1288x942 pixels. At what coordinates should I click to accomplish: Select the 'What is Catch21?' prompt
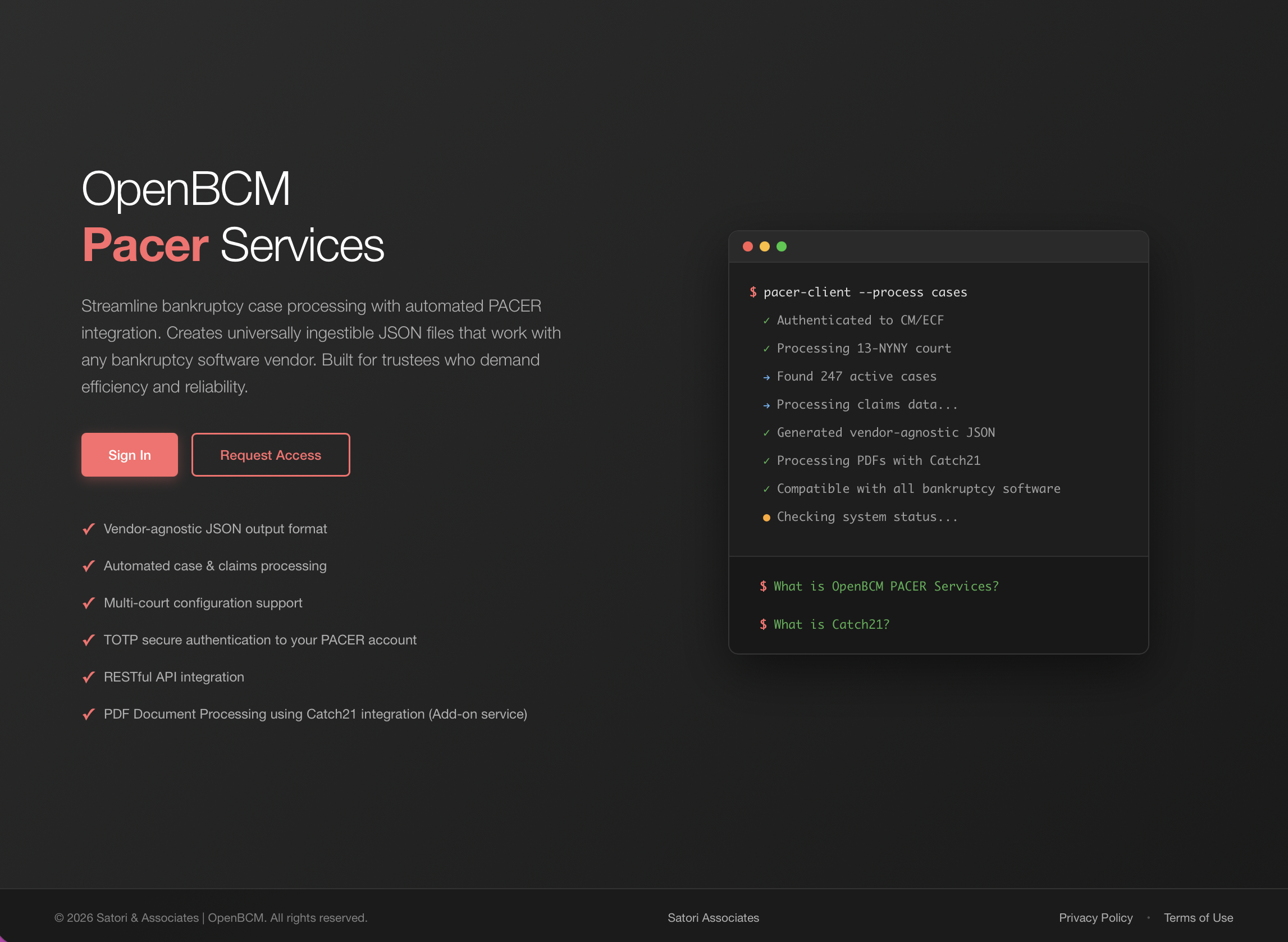pyautogui.click(x=824, y=624)
